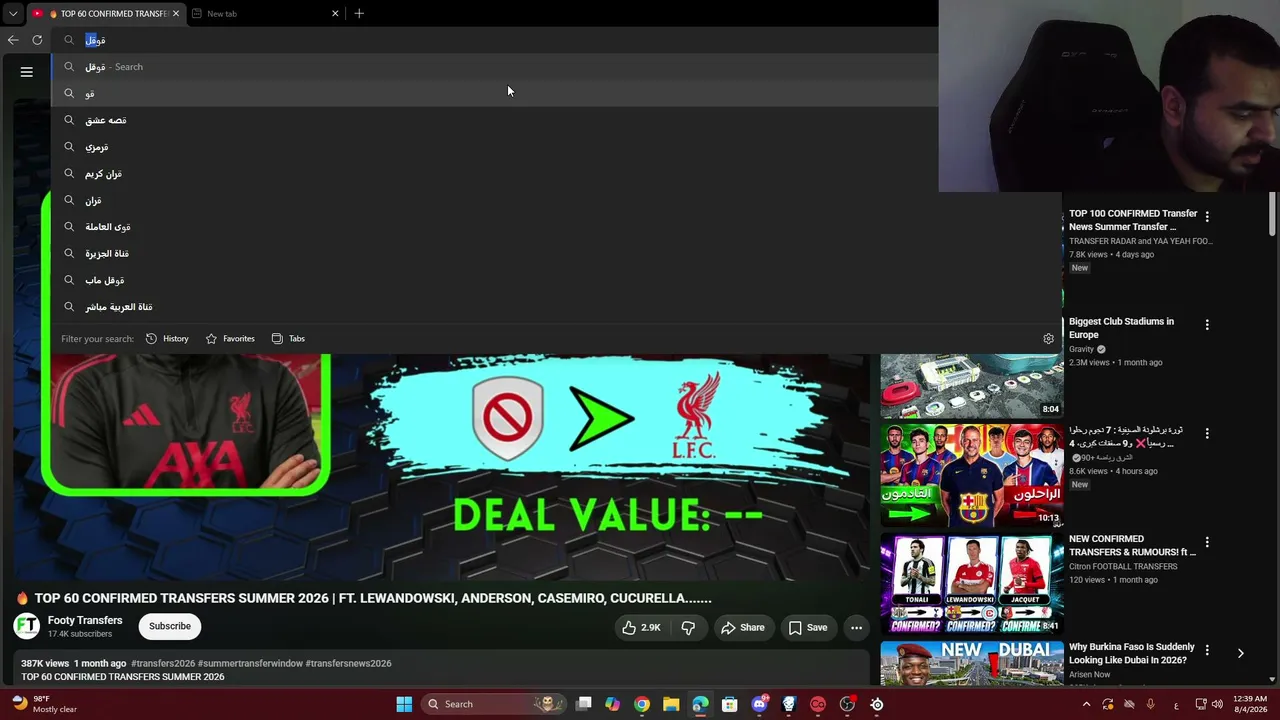Viewport: 1280px width, 720px height.
Task: Close the TOP 60 CONFIRMED TRANSFERS tab
Action: coord(176,14)
